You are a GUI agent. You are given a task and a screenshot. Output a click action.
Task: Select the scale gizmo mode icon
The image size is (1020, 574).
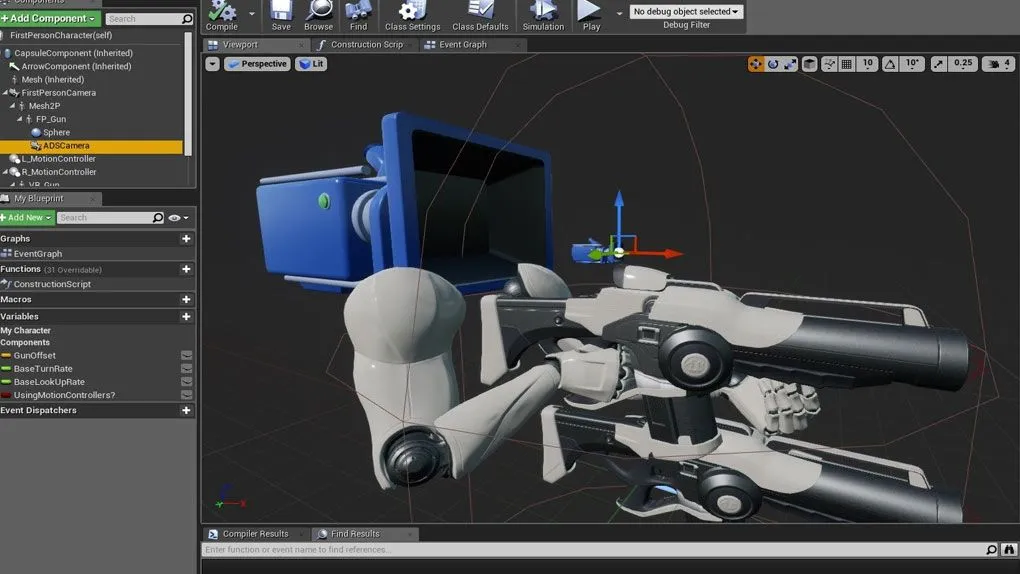790,64
